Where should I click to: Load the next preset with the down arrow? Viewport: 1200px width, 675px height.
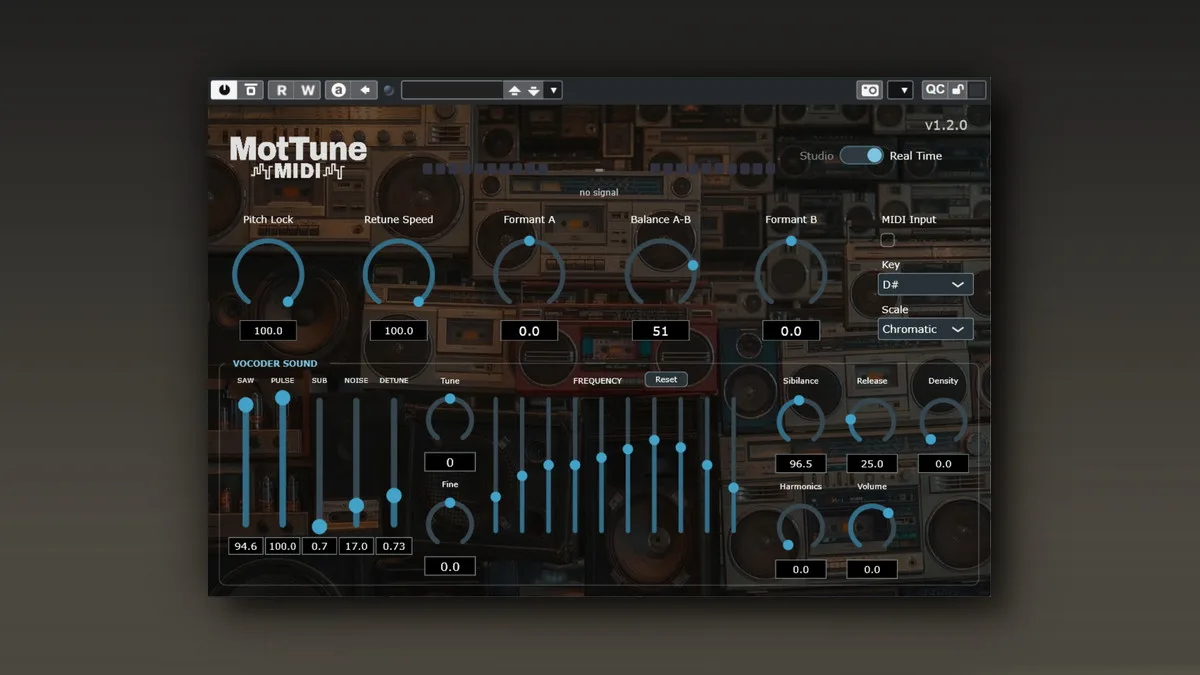(x=534, y=90)
